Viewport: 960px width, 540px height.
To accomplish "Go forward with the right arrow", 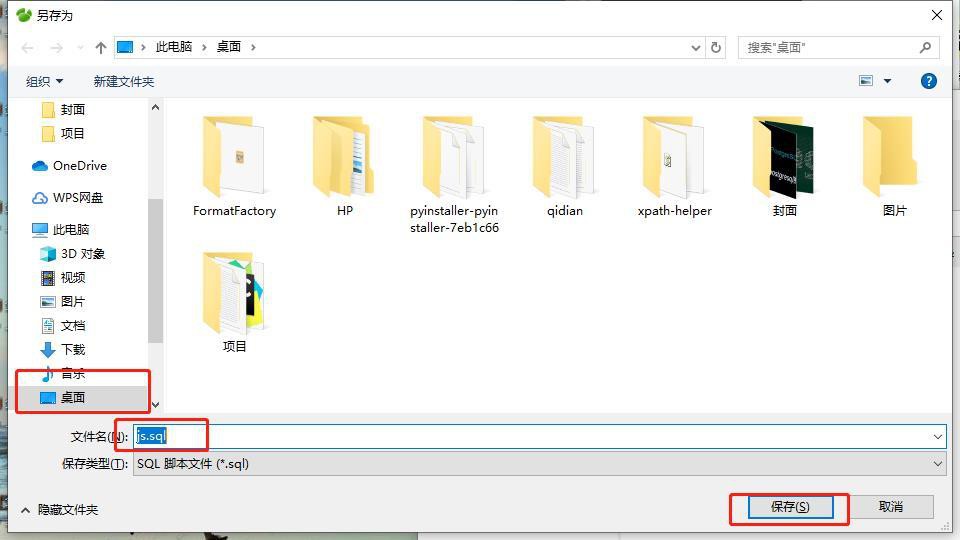I will tap(56, 48).
